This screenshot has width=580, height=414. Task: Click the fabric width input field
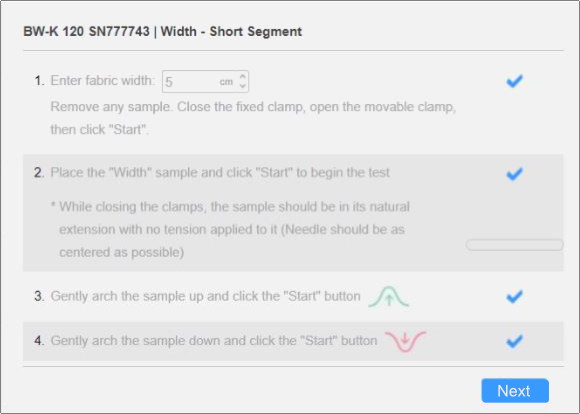coord(205,81)
